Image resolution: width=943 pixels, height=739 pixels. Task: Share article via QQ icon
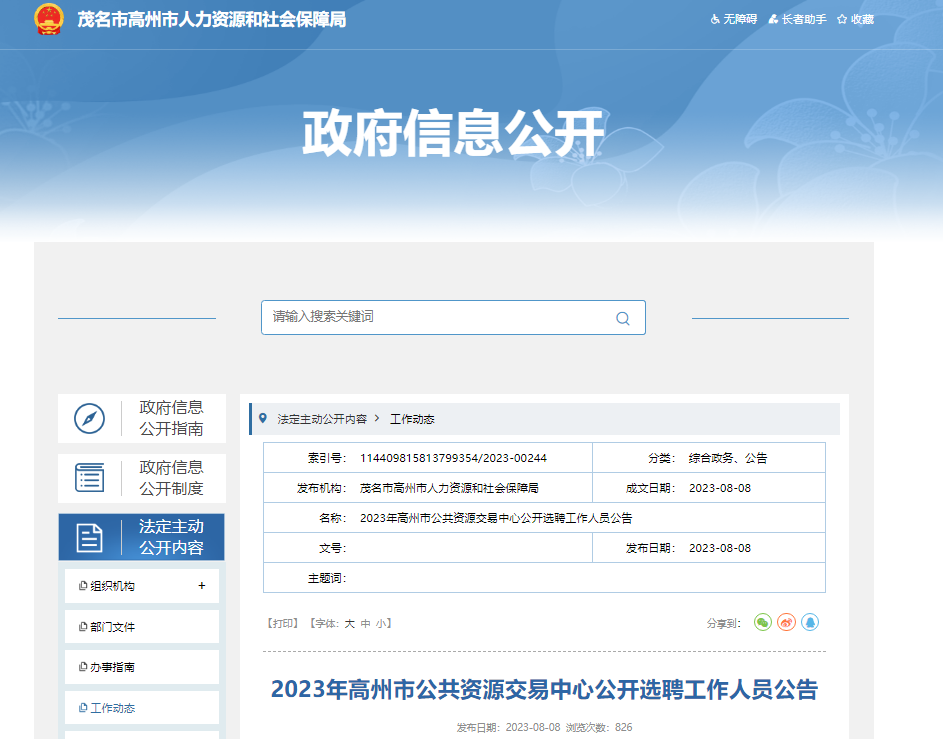810,622
